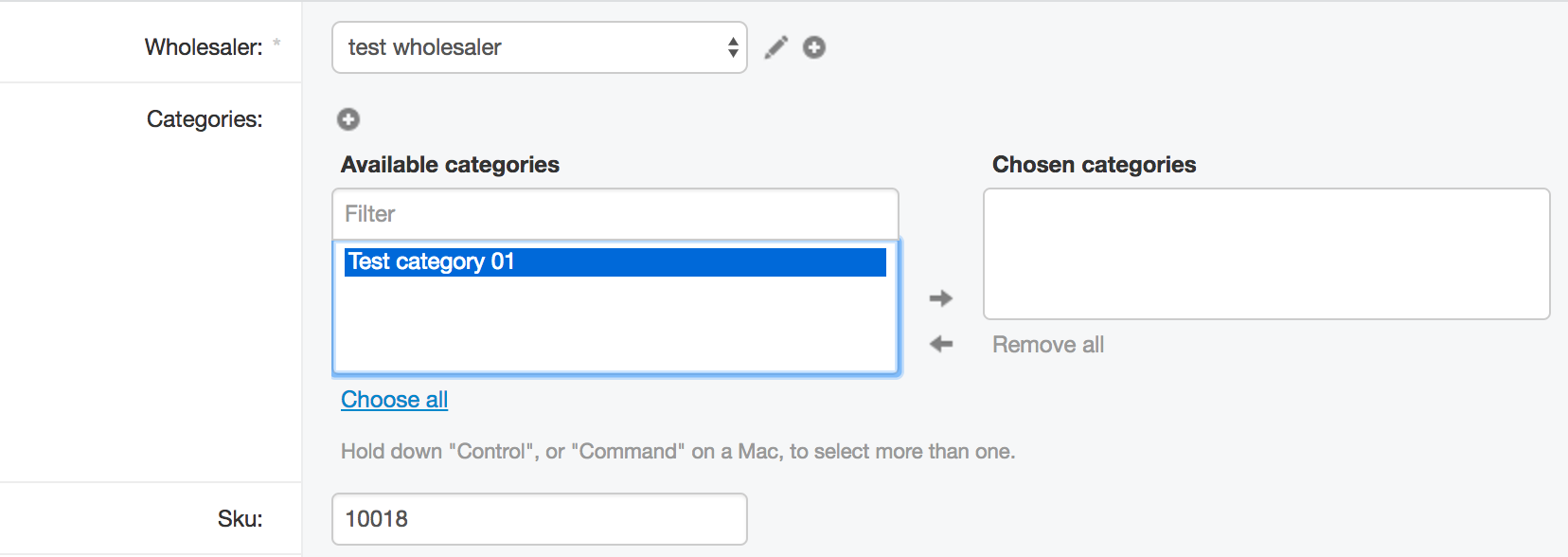The width and height of the screenshot is (1568, 557).
Task: Edit the selected wholesaler with pencil icon
Action: [776, 47]
